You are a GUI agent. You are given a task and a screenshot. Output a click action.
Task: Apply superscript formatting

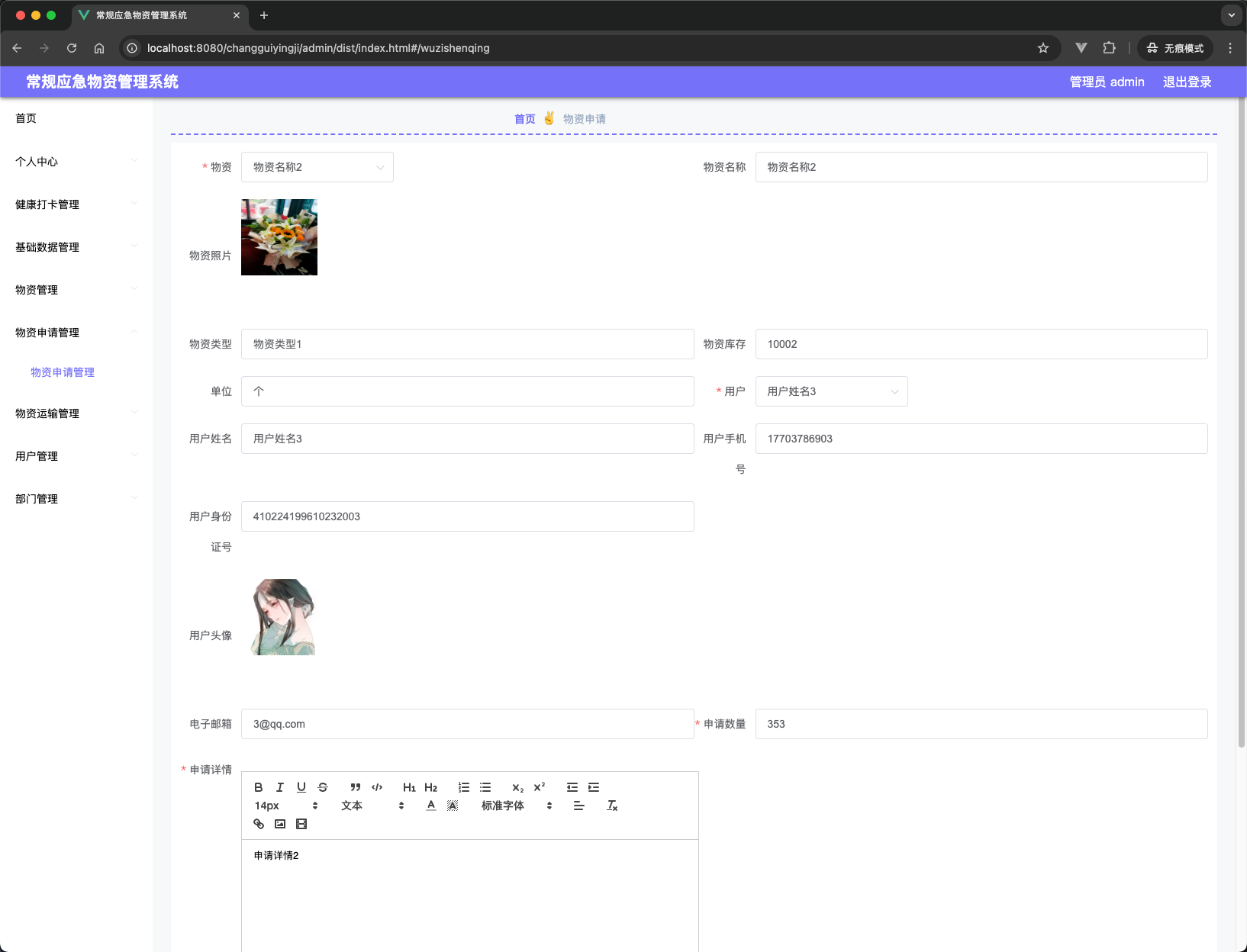click(x=540, y=787)
